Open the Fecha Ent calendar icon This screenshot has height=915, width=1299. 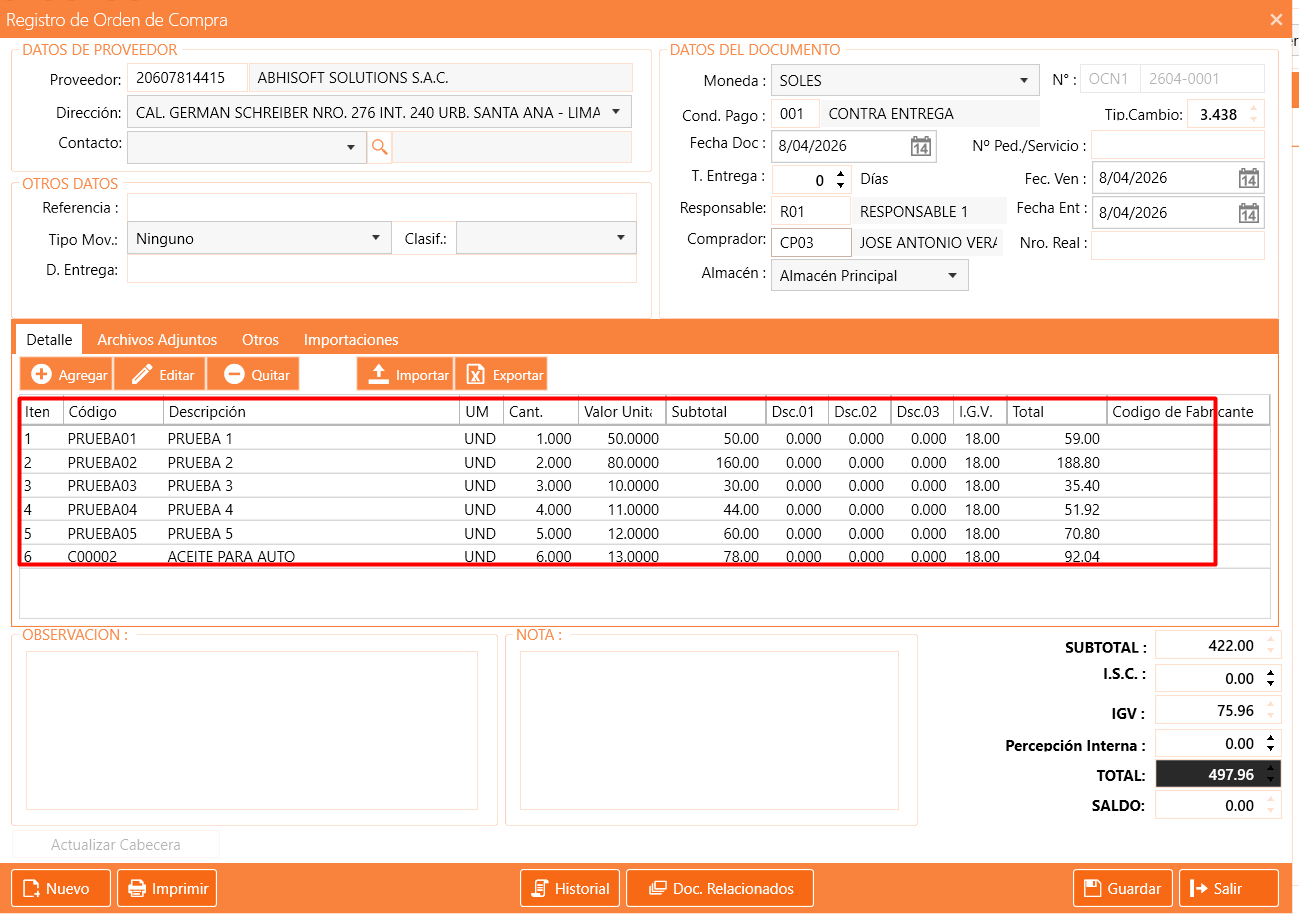1248,213
